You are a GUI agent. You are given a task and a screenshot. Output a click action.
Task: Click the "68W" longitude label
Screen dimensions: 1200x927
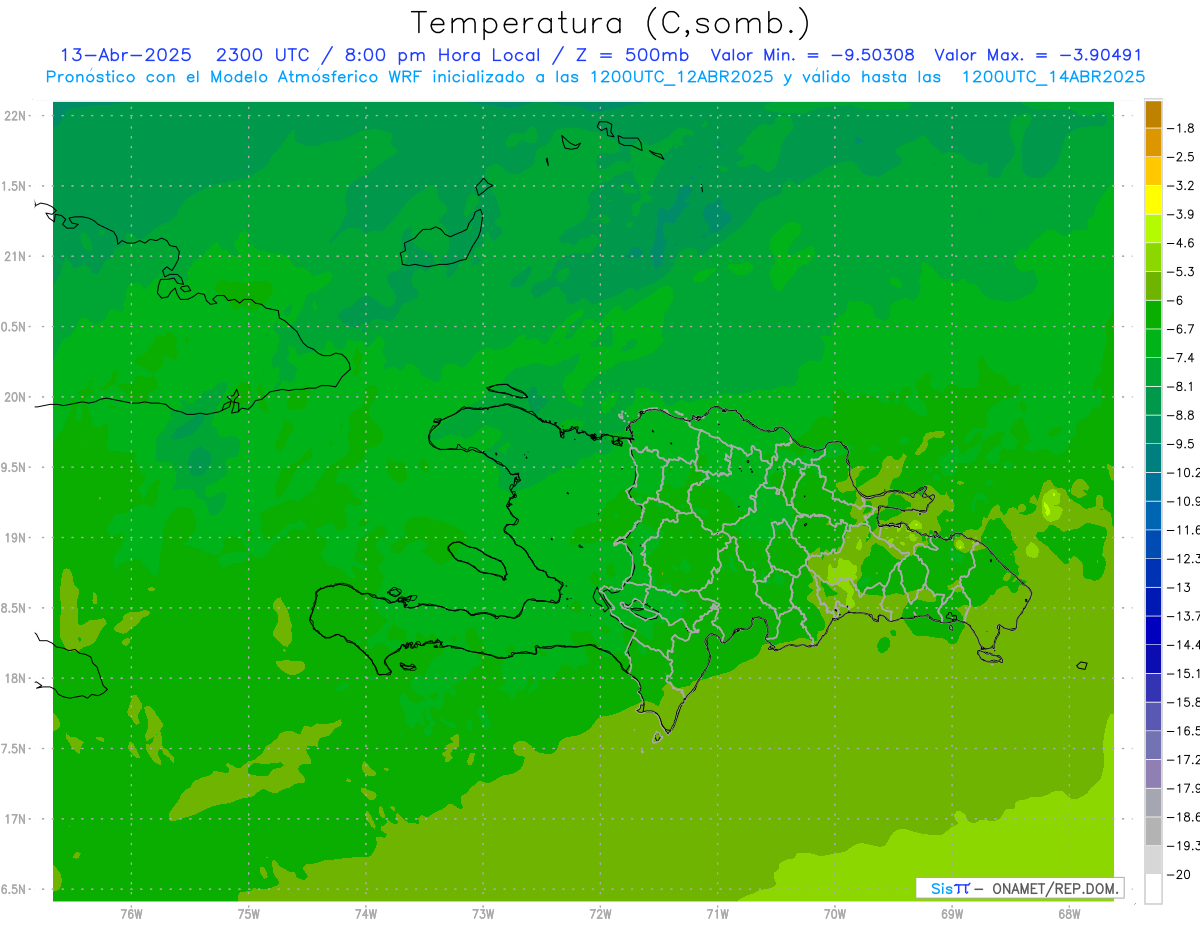(1069, 914)
